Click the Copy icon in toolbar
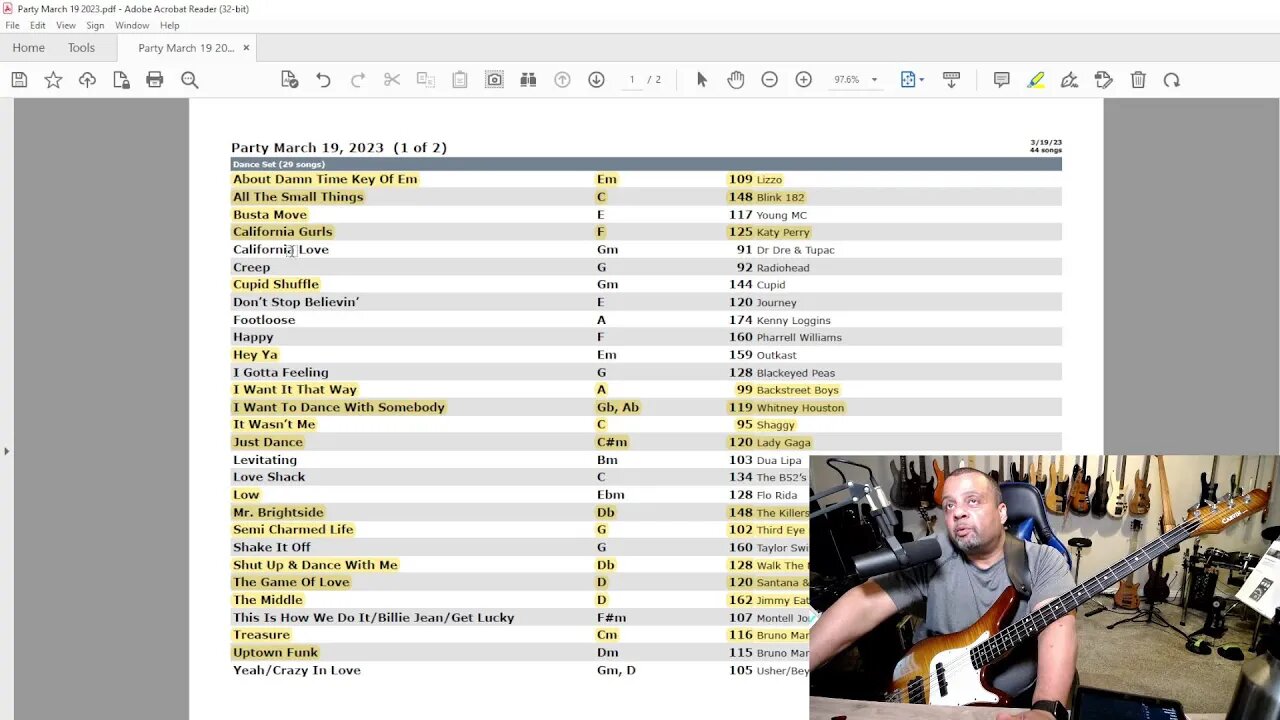1280x720 pixels. click(x=425, y=80)
